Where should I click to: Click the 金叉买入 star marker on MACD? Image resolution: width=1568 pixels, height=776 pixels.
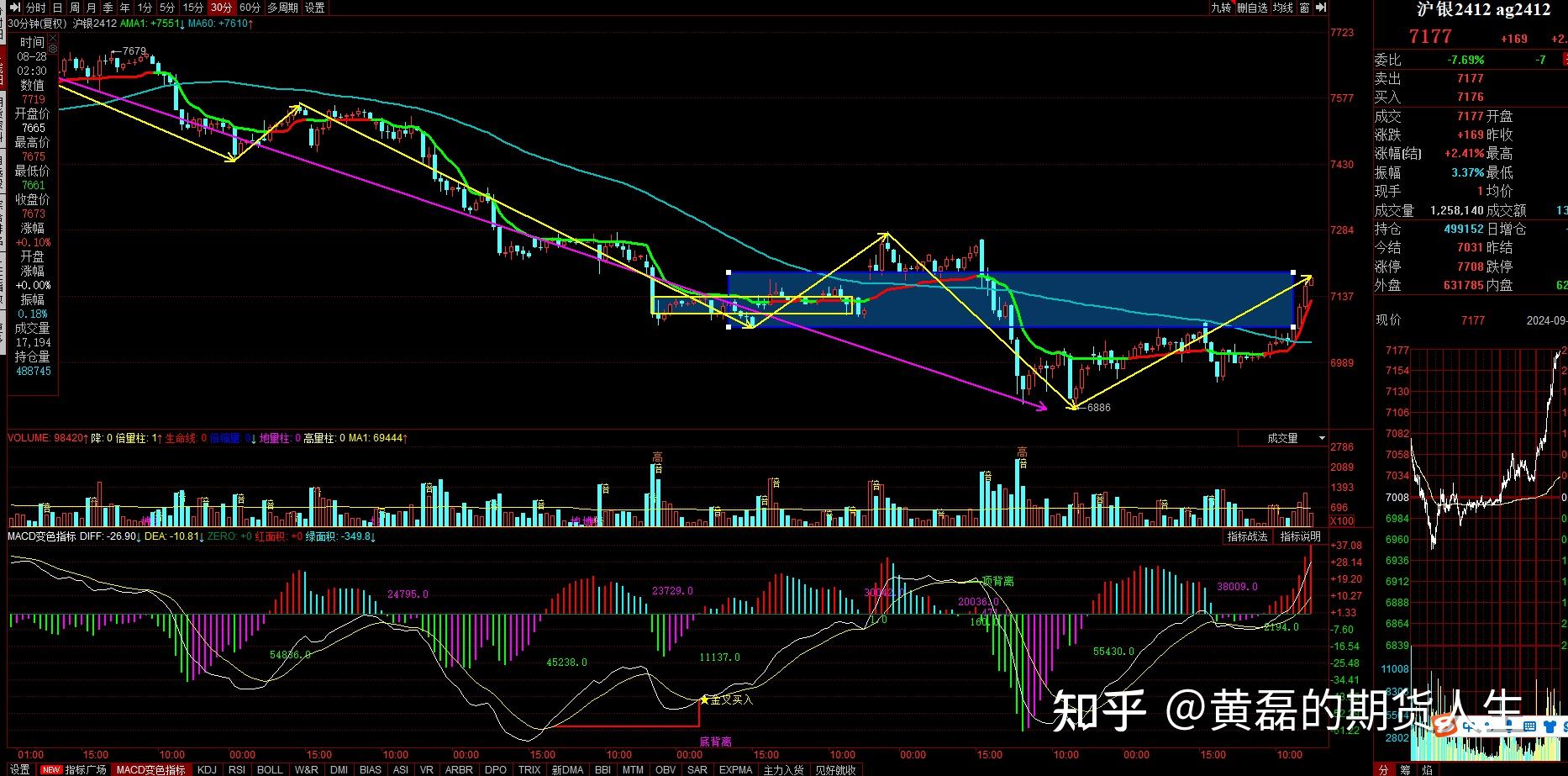[704, 699]
